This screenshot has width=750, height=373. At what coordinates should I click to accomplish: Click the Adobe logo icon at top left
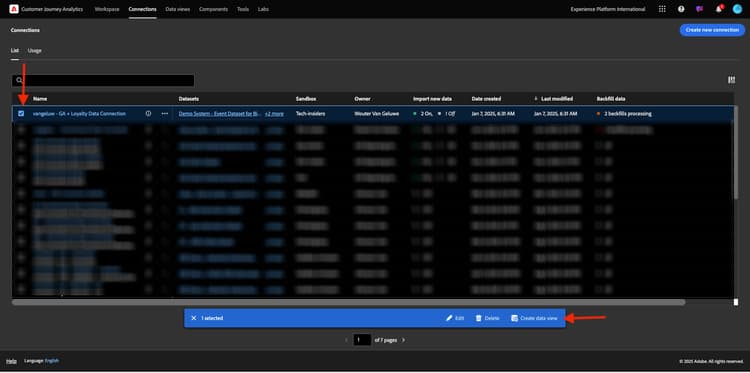(14, 9)
